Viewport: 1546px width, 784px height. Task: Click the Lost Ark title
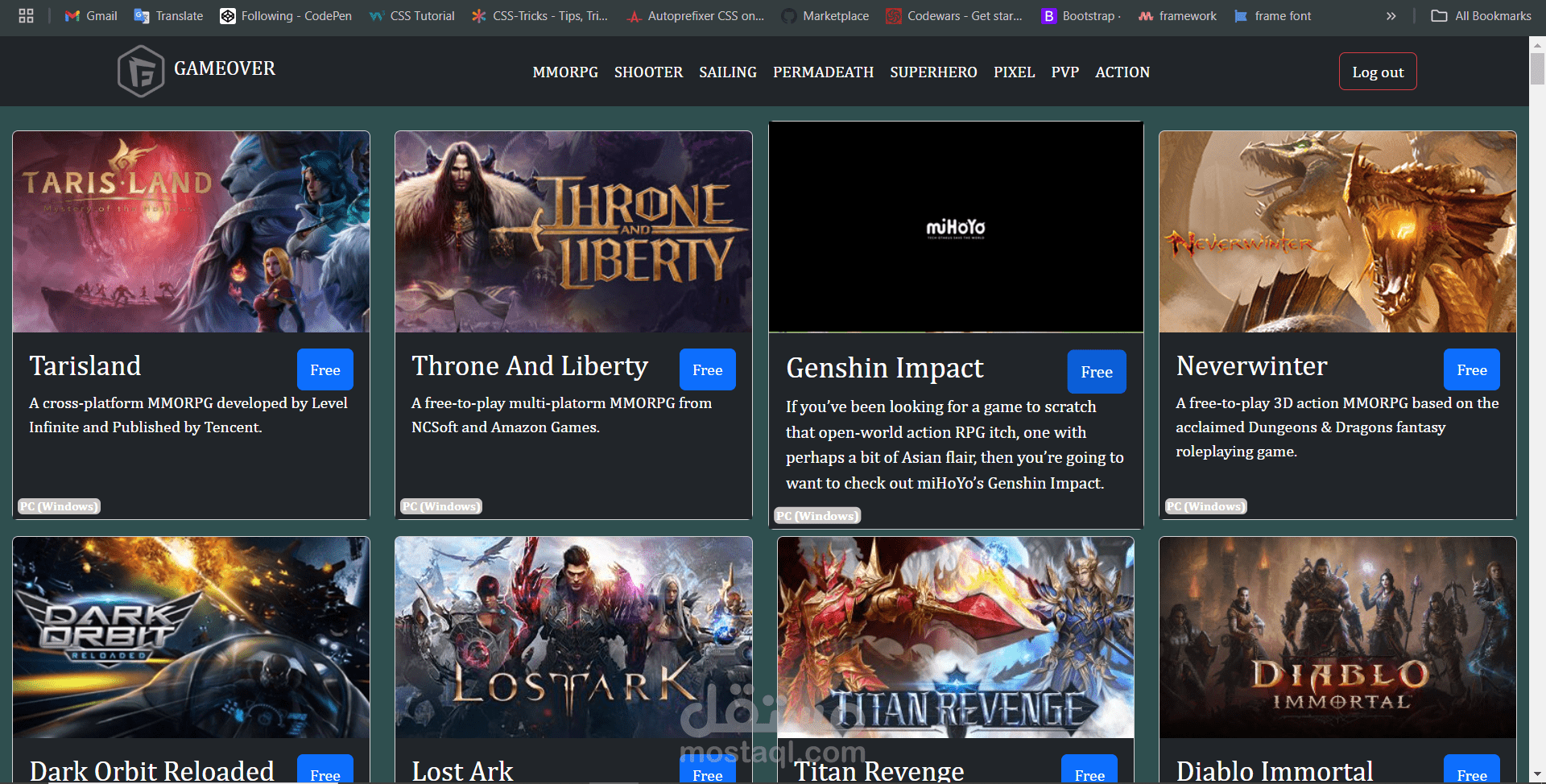pos(462,771)
